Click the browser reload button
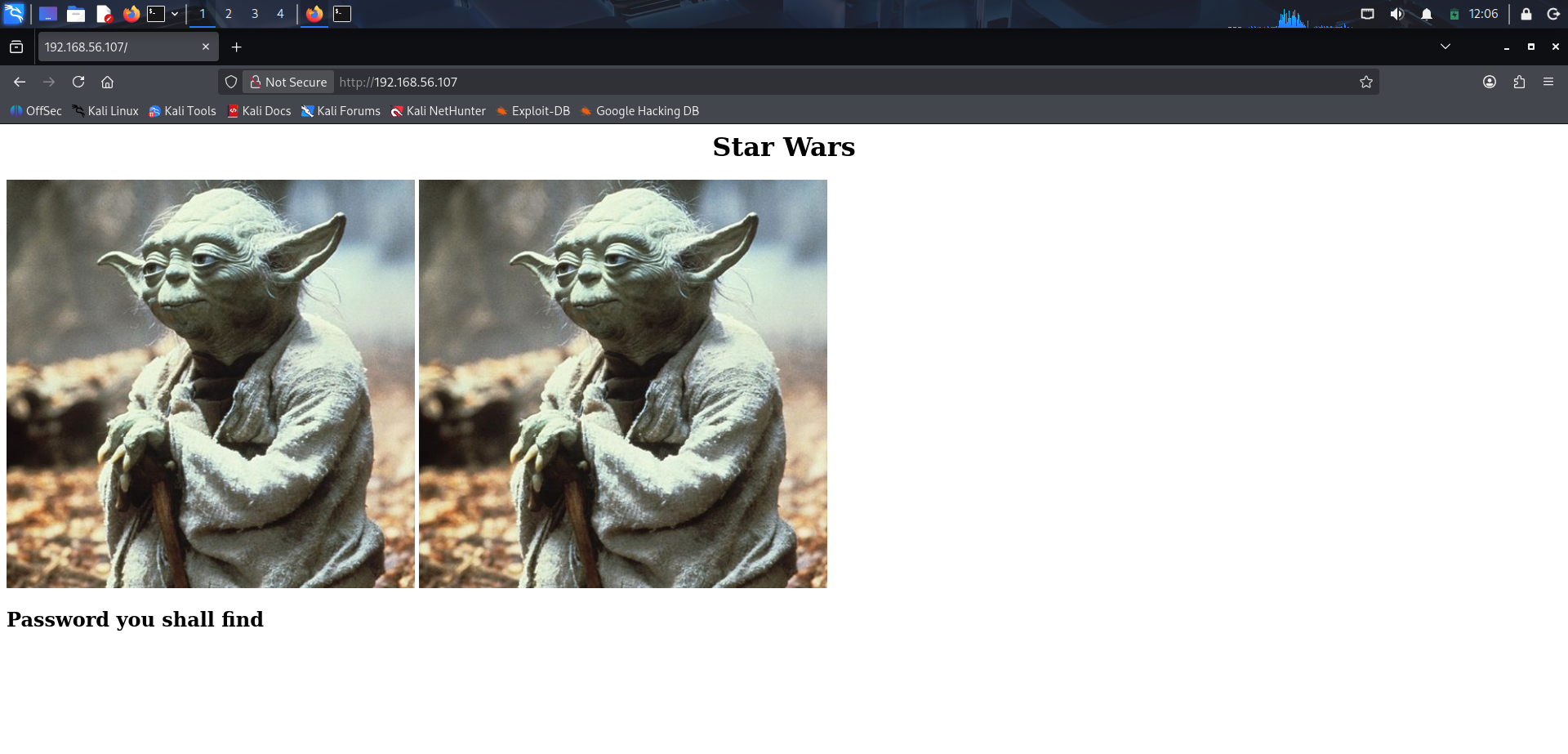 tap(78, 82)
